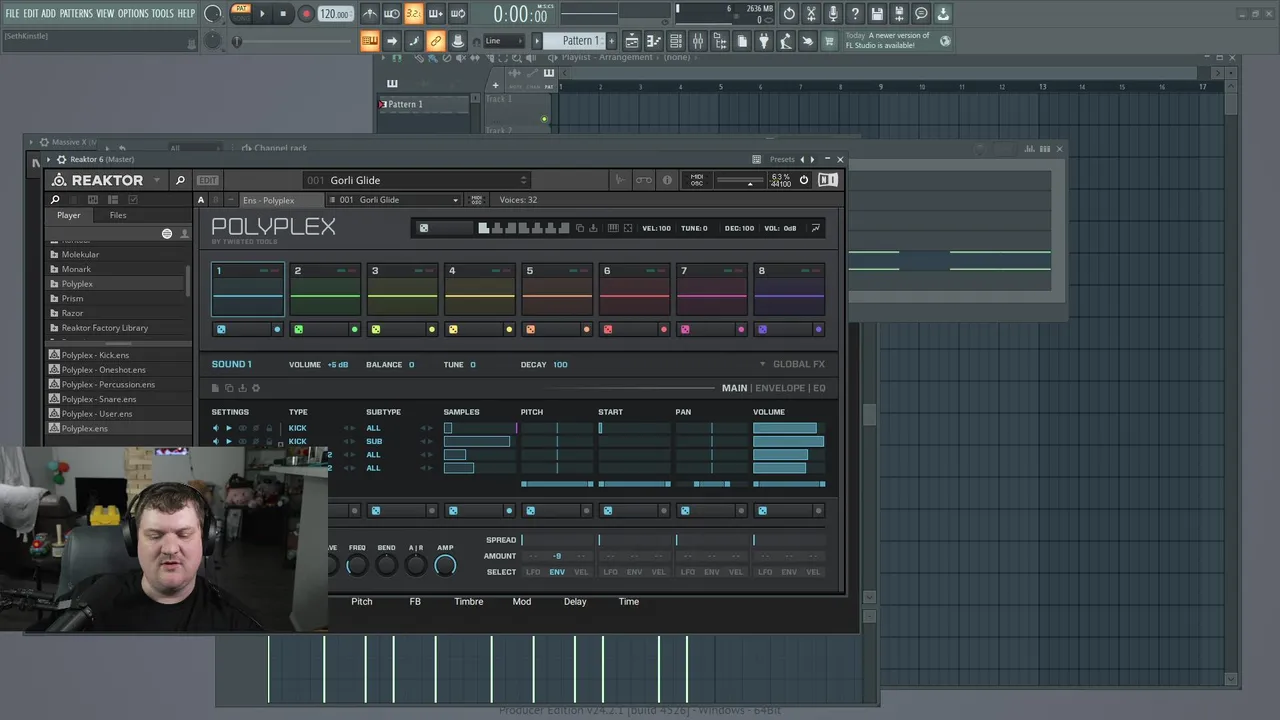Click the Reaktor EDIT button
This screenshot has width=1280, height=720.
[x=207, y=180]
